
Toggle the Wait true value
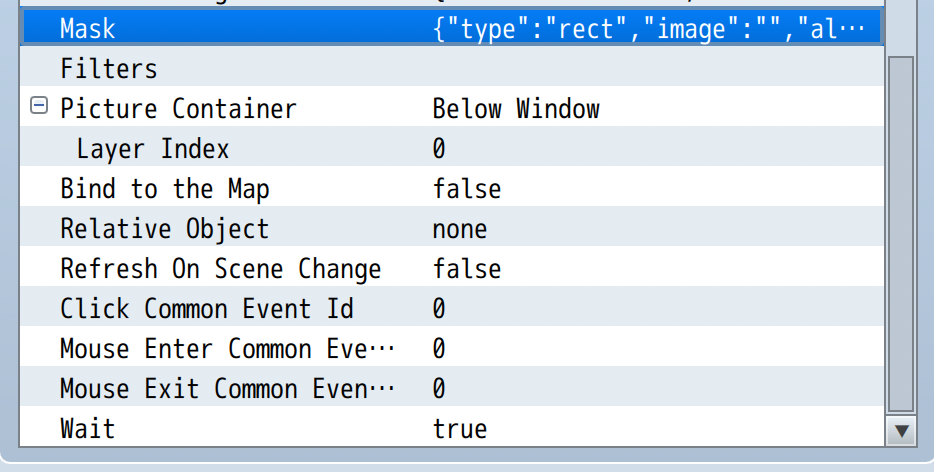click(x=460, y=429)
